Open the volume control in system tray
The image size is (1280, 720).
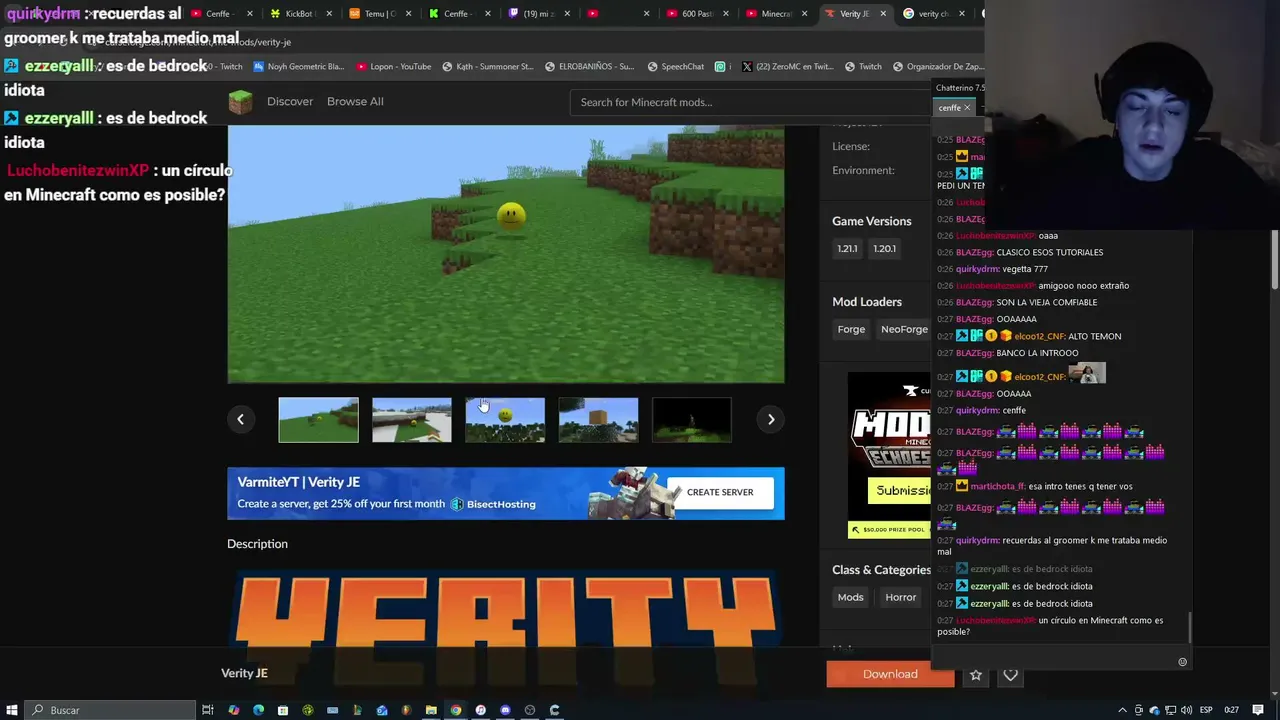[x=1186, y=710]
